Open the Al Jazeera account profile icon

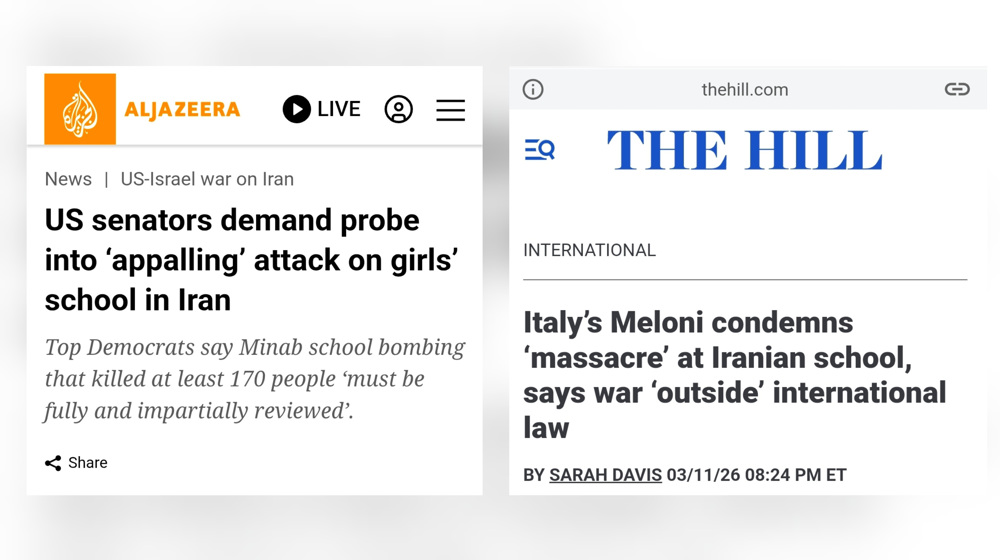pyautogui.click(x=398, y=109)
